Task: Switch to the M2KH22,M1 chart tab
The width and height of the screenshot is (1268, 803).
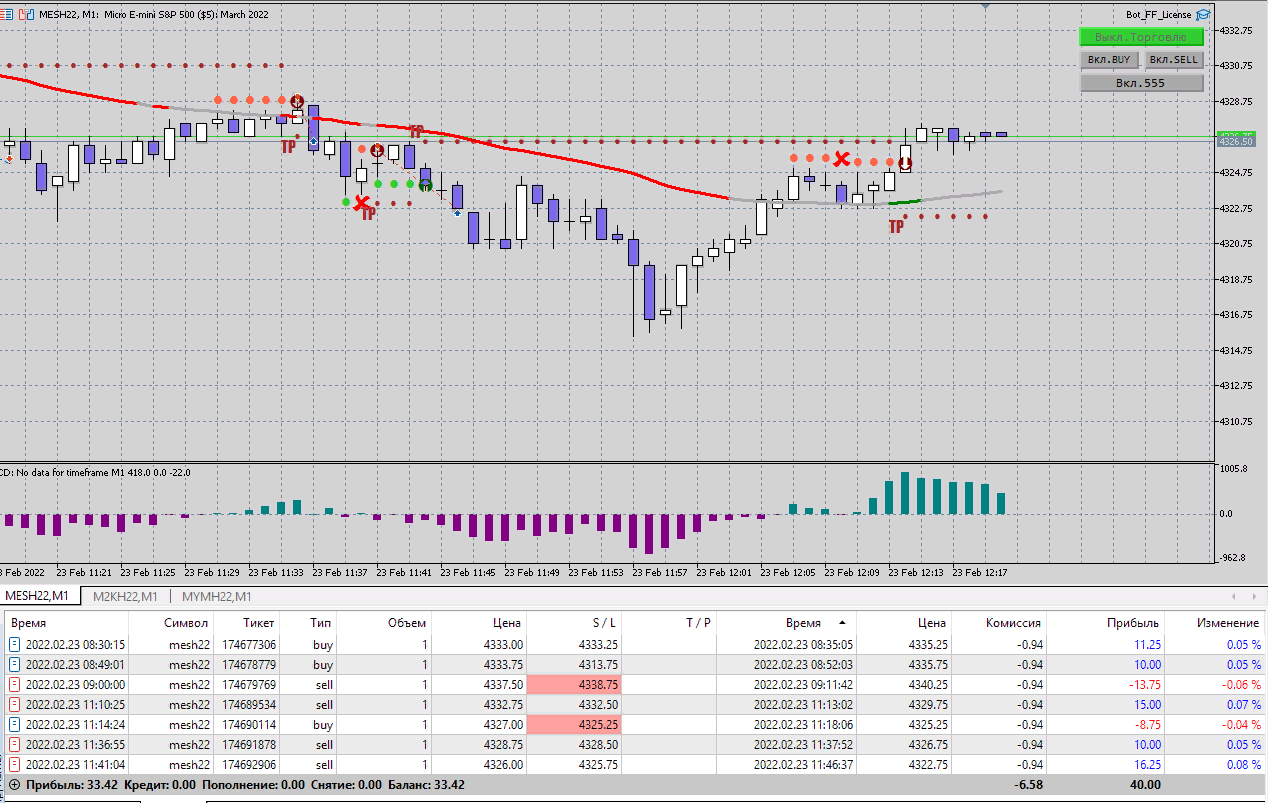Action: (x=125, y=596)
